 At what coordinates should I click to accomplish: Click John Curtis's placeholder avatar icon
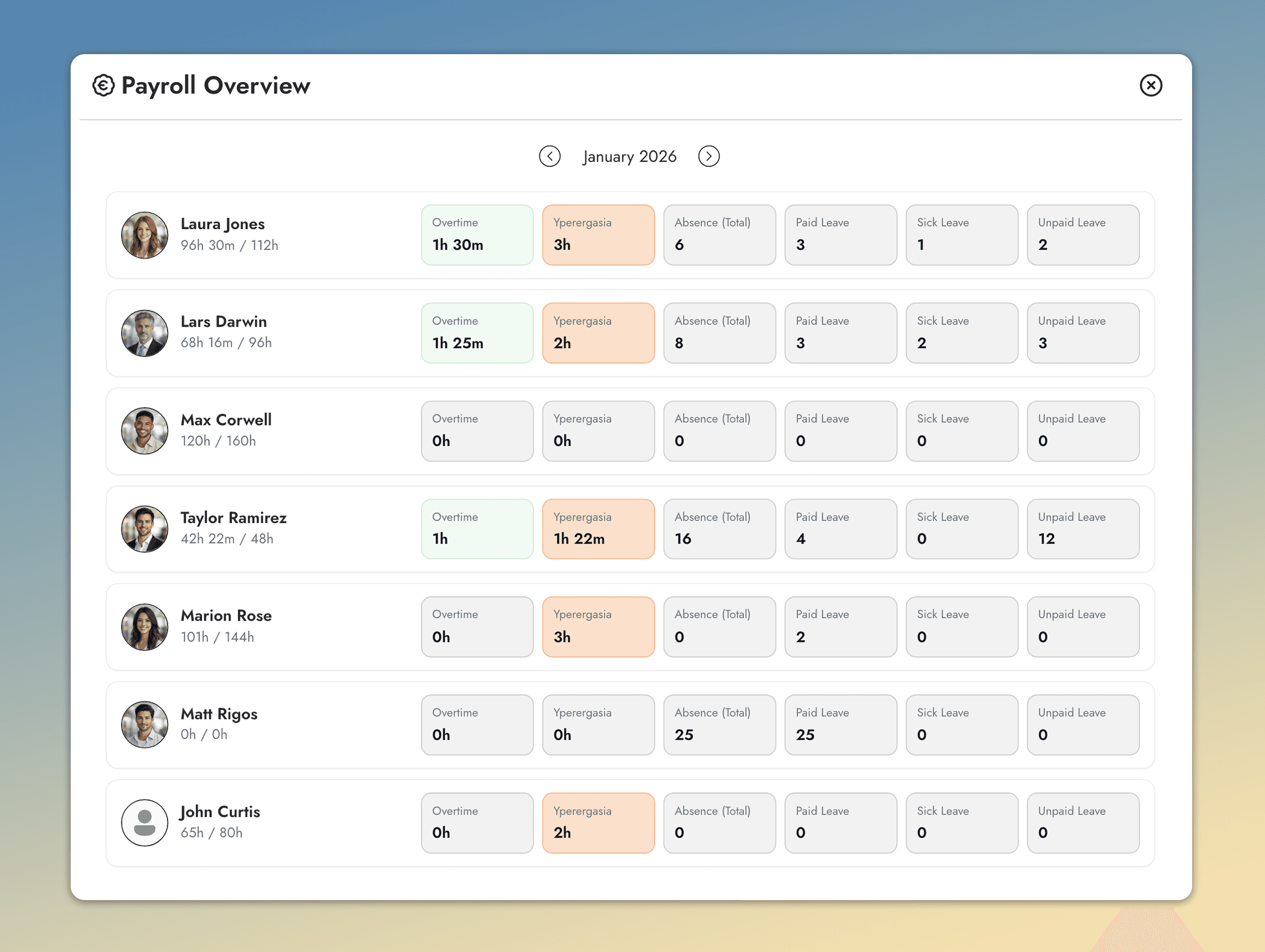coord(145,823)
